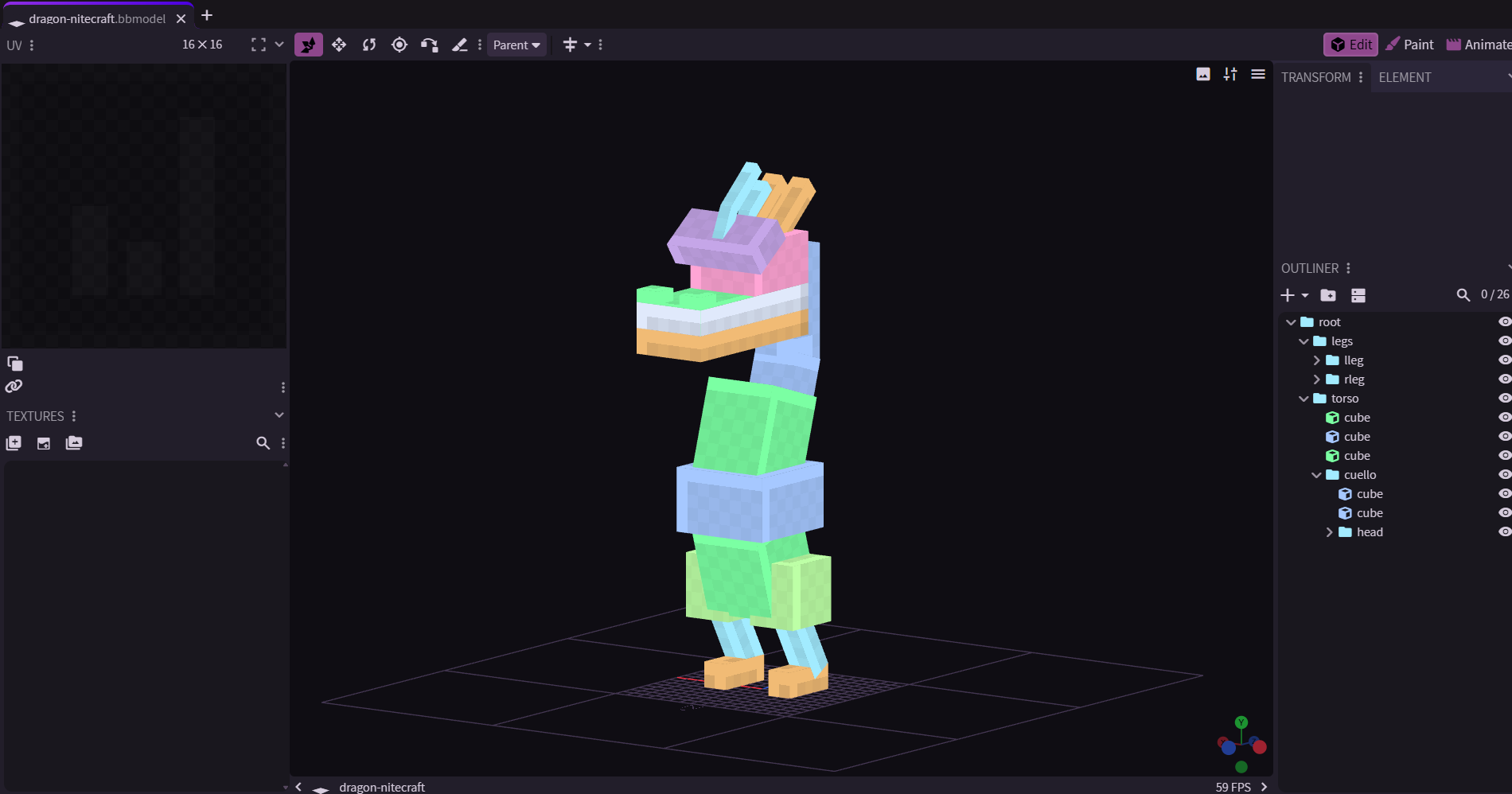Expand the head group
1512x794 pixels.
pyautogui.click(x=1329, y=532)
